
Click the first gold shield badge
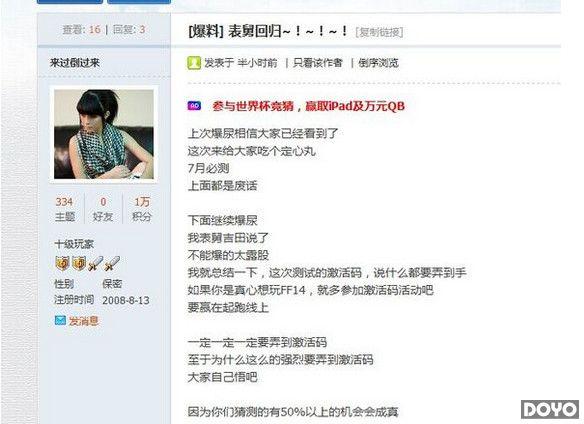coord(62,263)
